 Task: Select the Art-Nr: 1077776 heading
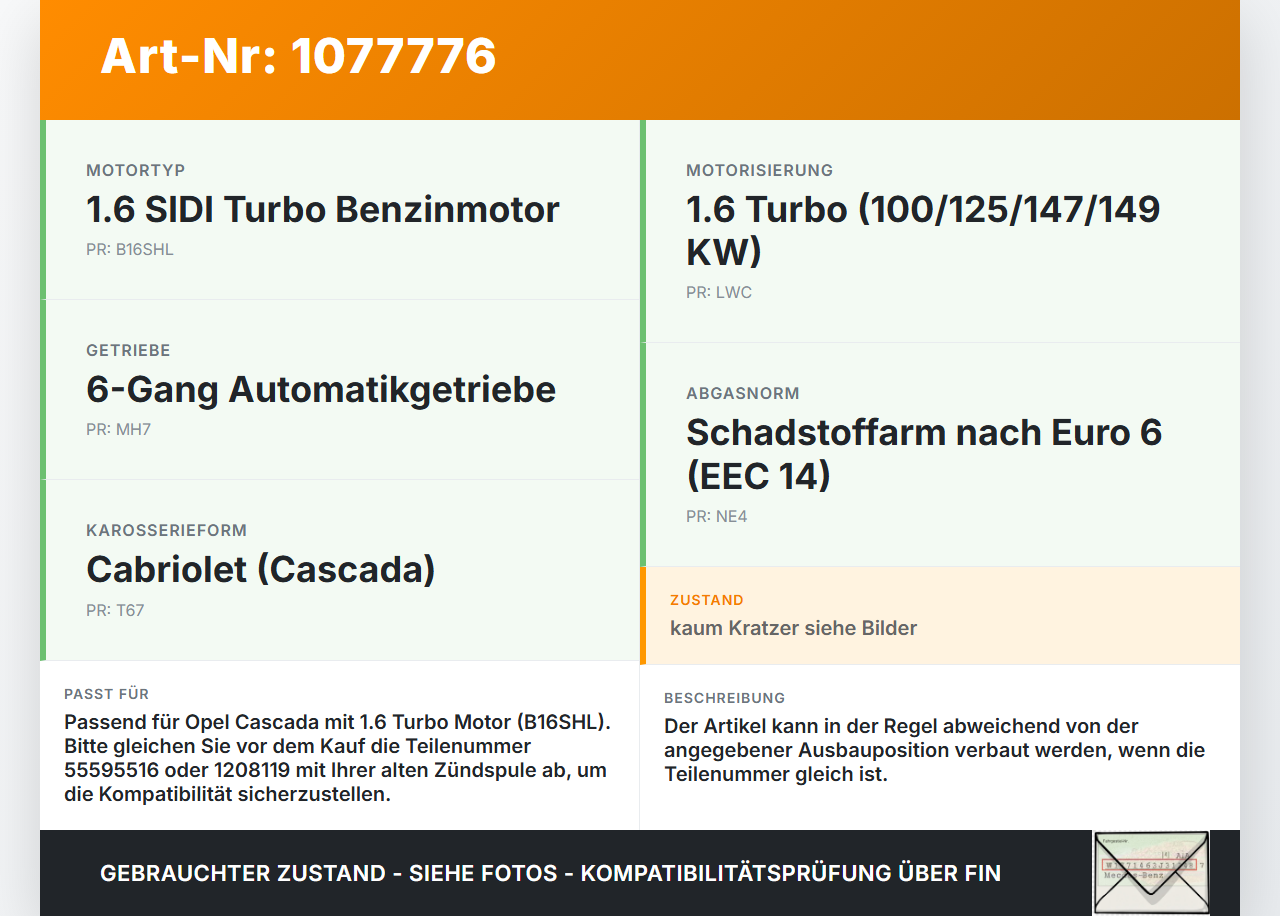(x=298, y=56)
